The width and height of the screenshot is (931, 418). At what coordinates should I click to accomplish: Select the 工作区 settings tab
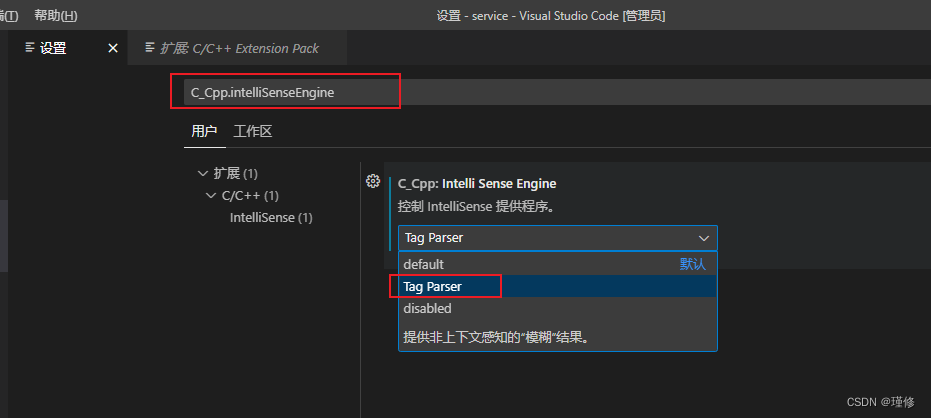(252, 131)
